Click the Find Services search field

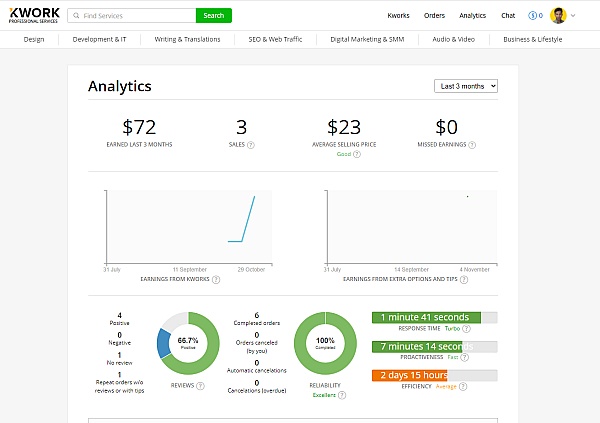click(x=137, y=16)
